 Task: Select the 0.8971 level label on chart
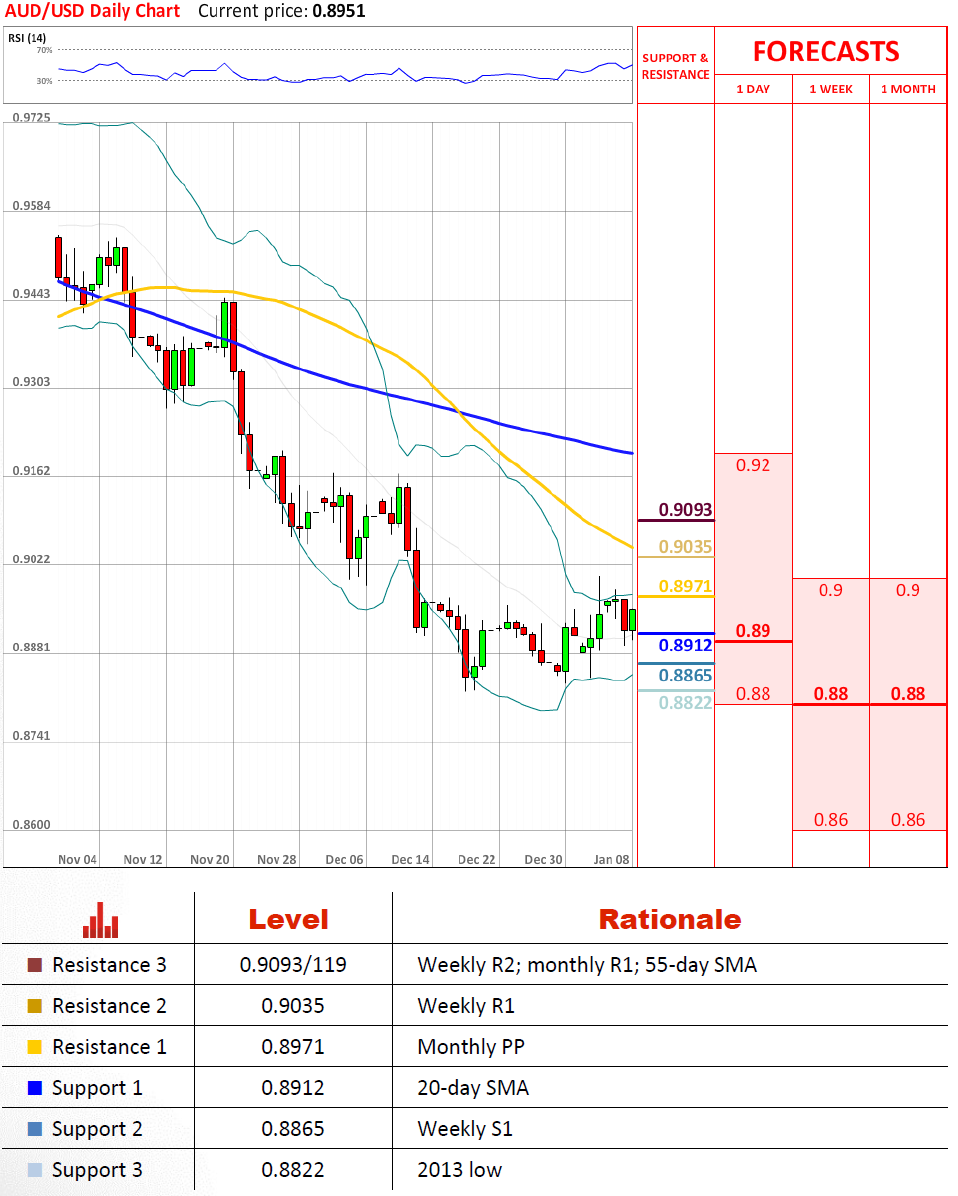point(685,586)
